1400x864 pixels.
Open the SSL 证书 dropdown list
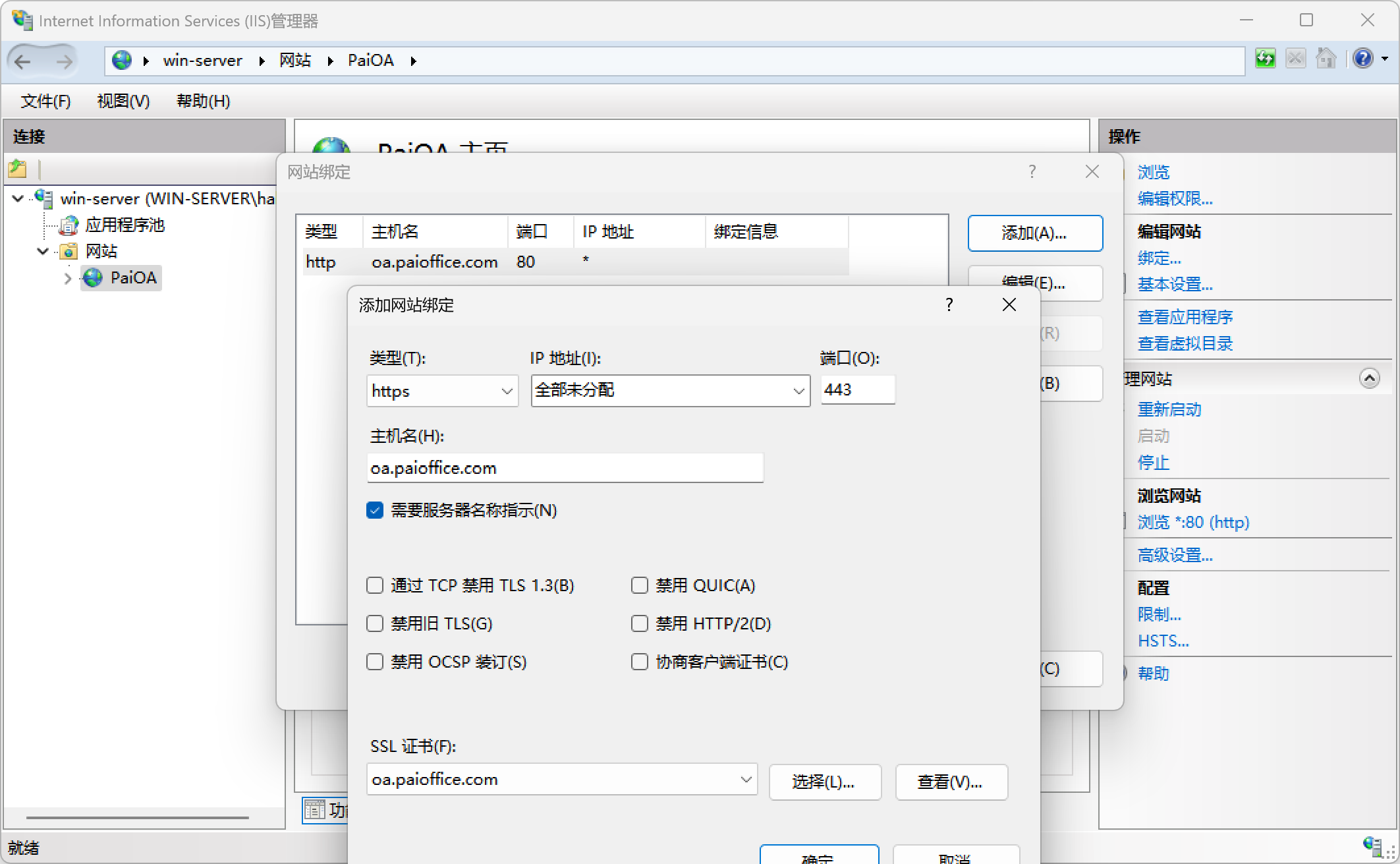562,780
